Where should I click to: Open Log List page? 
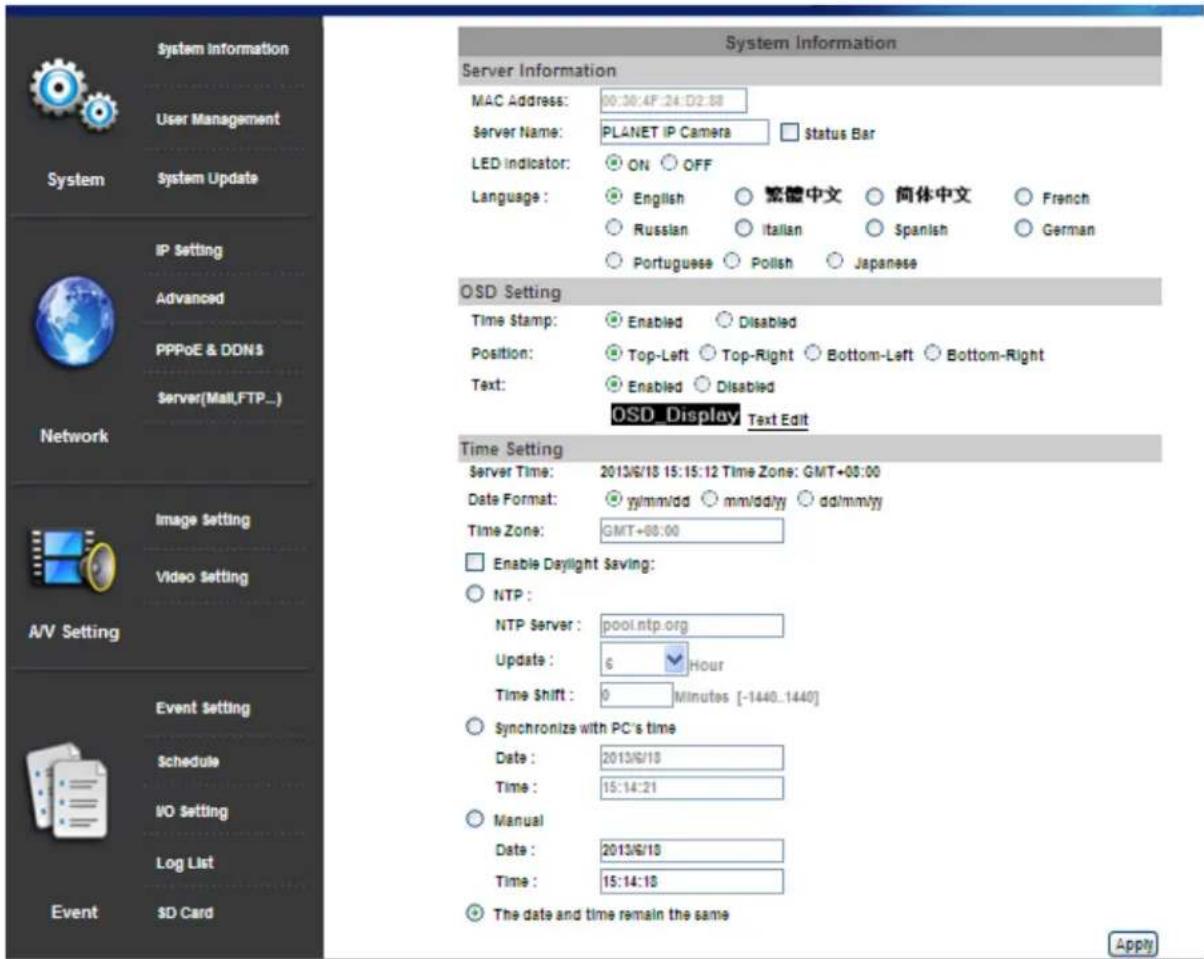click(x=184, y=862)
